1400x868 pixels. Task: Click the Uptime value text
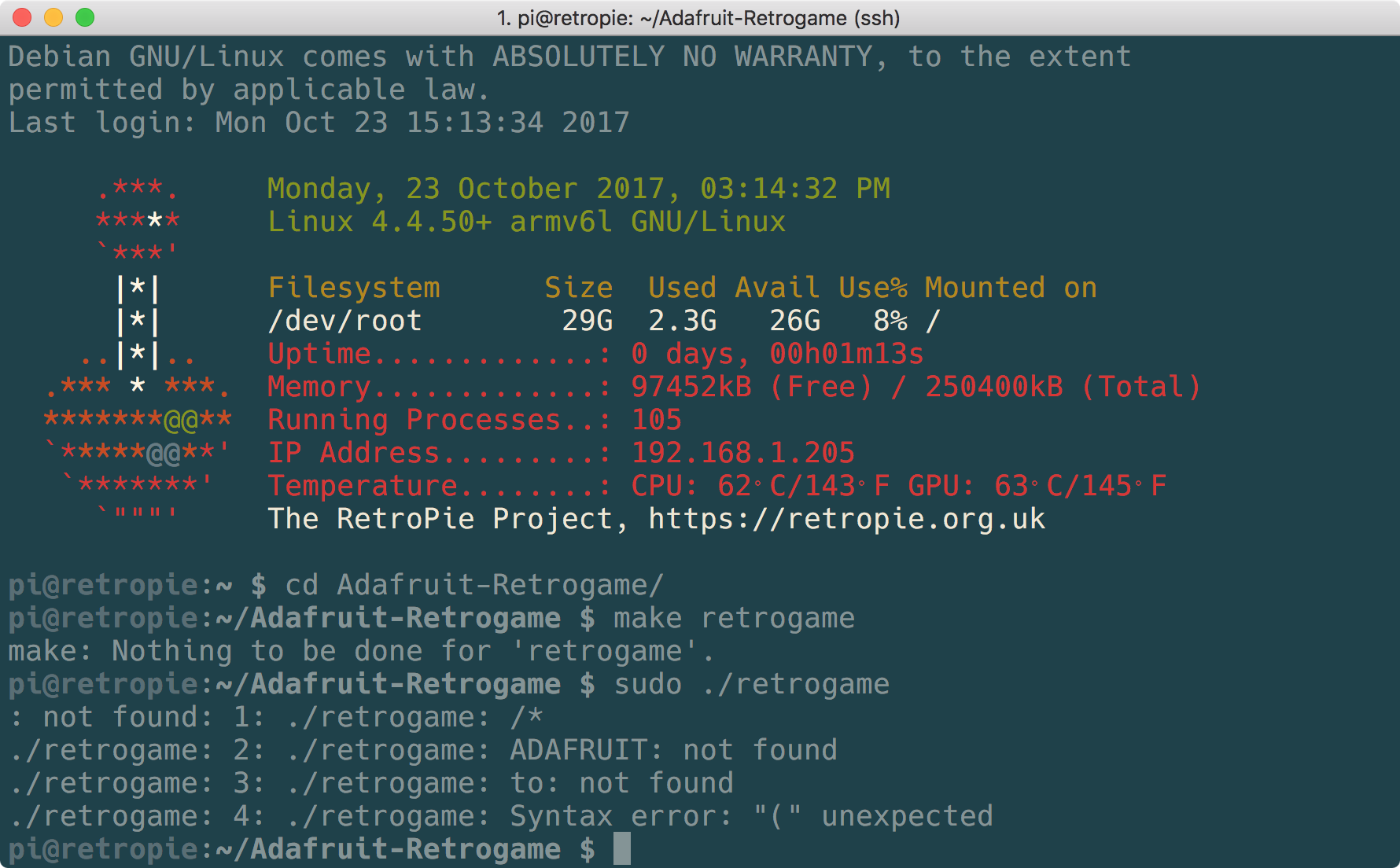(778, 354)
